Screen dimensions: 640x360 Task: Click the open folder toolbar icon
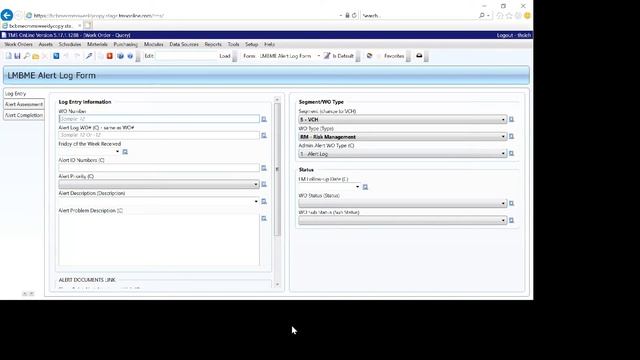[x=36, y=56]
